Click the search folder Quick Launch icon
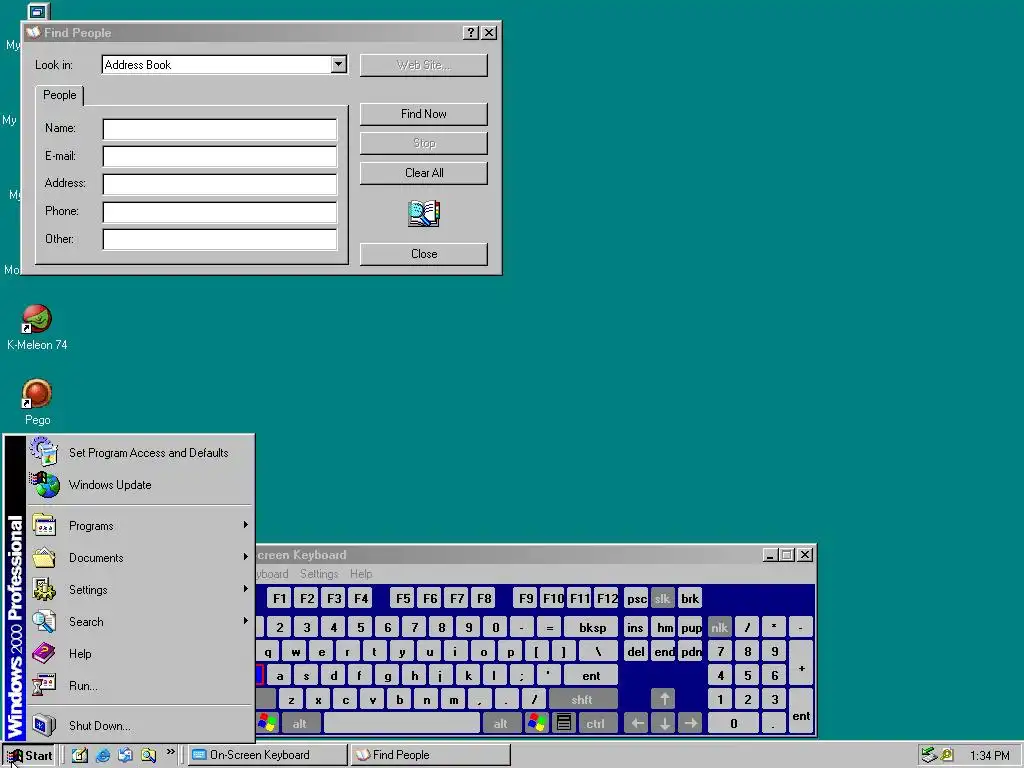 (x=148, y=755)
